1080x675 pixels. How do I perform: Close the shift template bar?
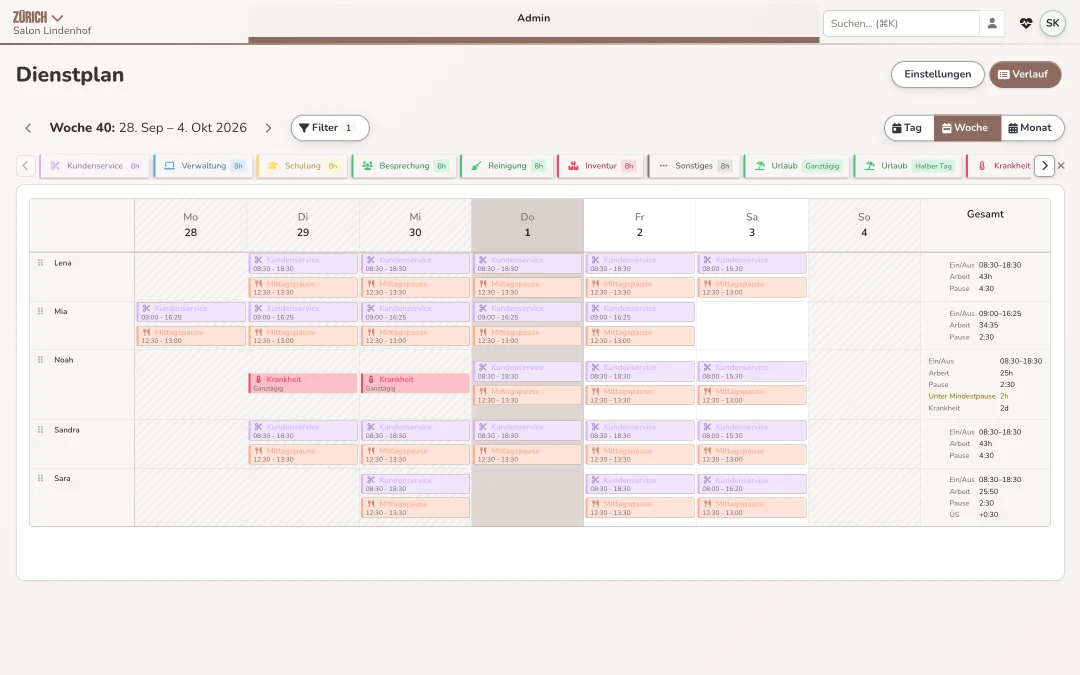tap(1061, 166)
